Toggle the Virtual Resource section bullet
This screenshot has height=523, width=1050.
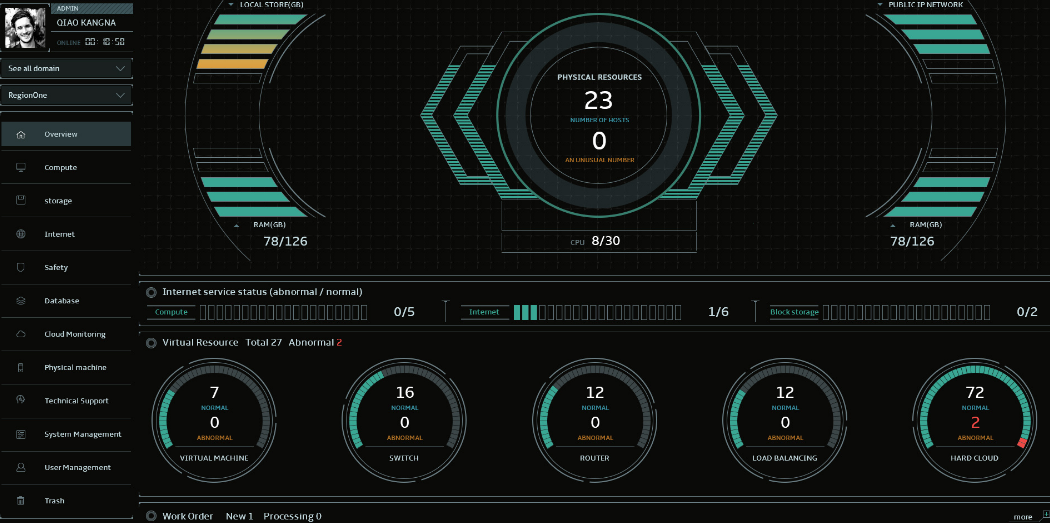pos(151,343)
